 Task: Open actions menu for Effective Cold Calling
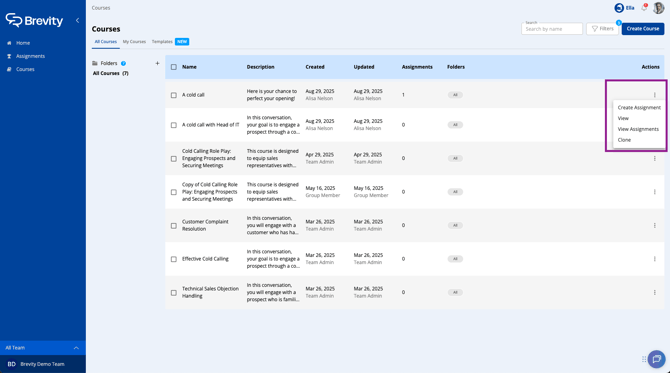pos(654,259)
